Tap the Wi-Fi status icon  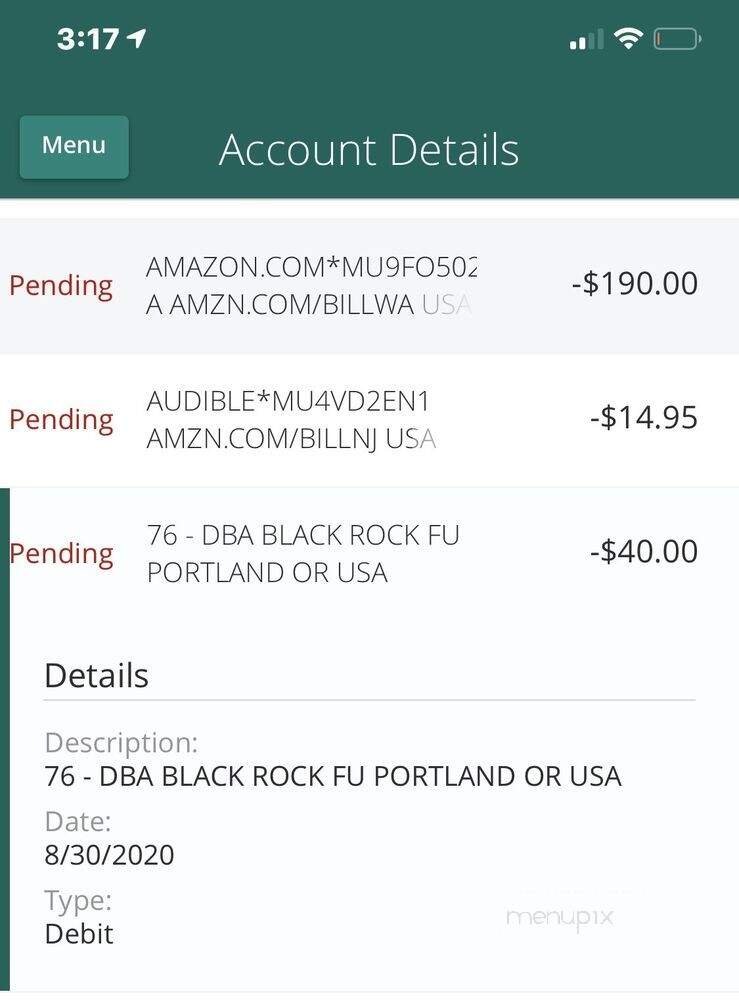tap(628, 39)
